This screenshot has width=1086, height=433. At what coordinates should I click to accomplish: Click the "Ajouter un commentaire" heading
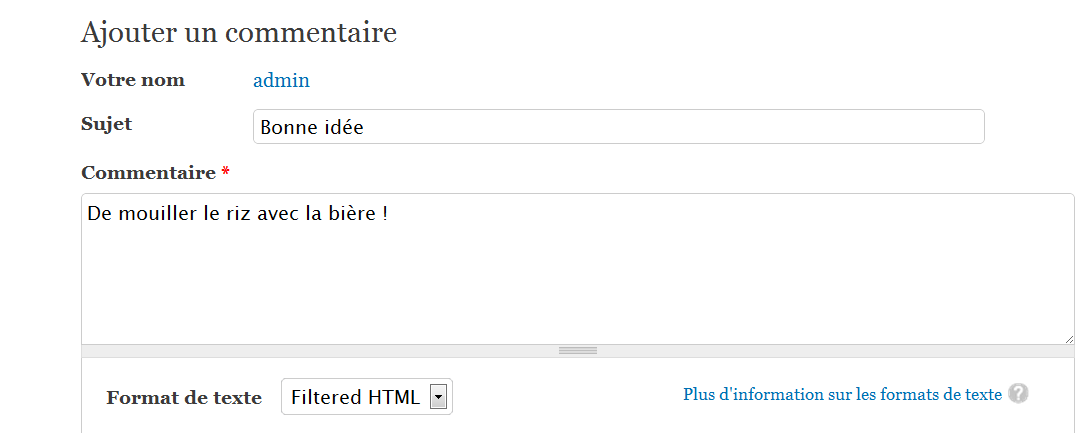pos(239,33)
